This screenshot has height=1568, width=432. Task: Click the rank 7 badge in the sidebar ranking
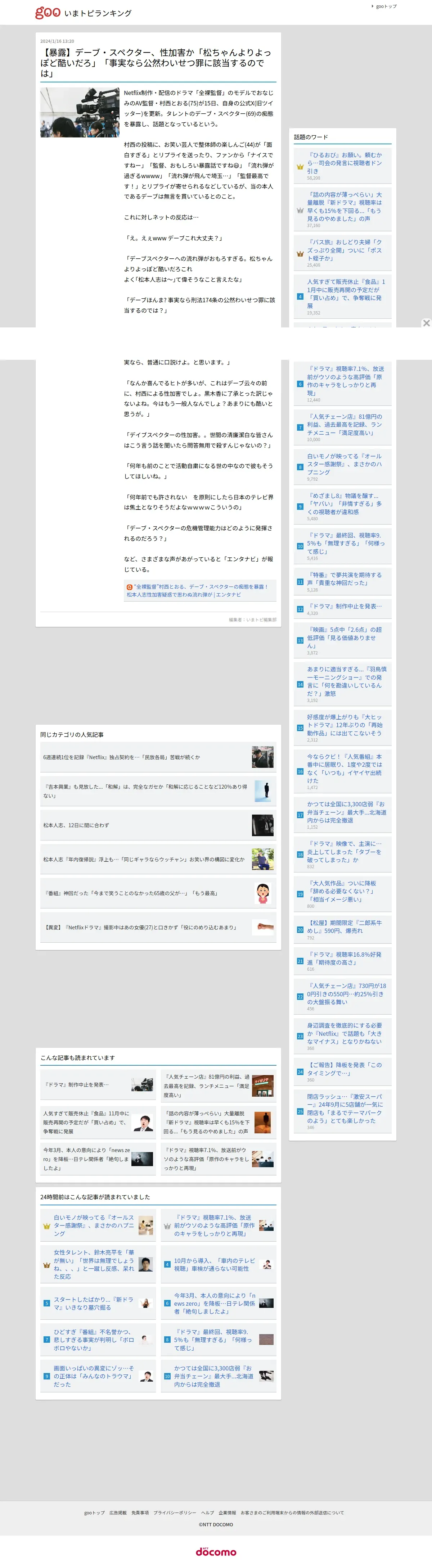tap(300, 427)
